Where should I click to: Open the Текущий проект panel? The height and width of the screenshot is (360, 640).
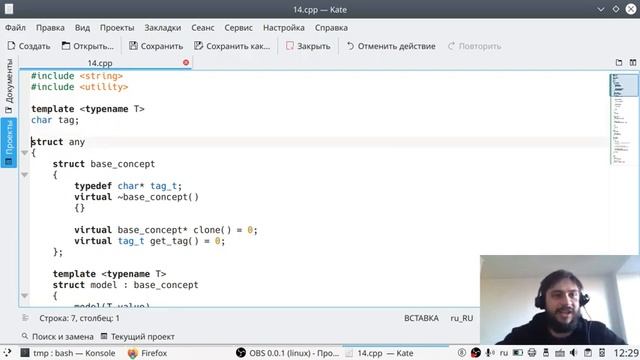tap(138, 336)
